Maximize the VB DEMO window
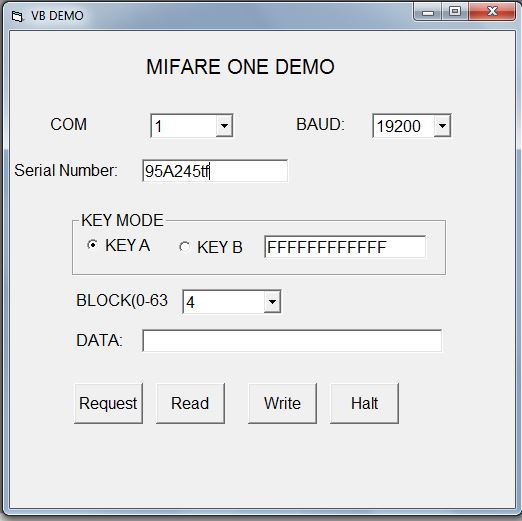 (x=455, y=12)
